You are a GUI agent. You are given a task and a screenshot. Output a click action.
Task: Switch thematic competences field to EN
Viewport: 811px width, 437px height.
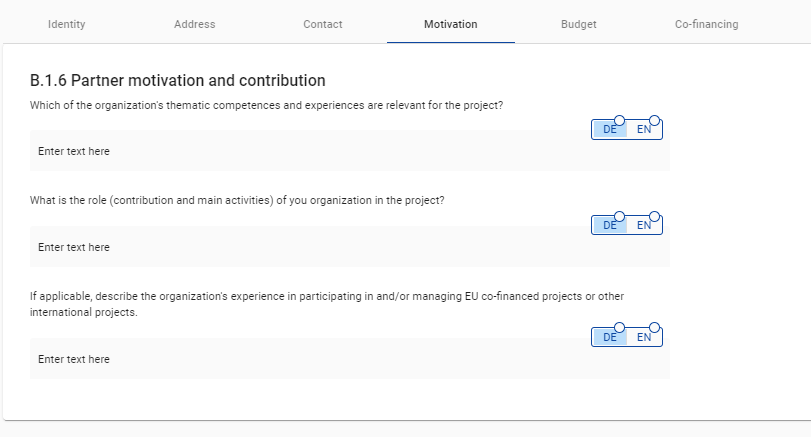(x=644, y=130)
